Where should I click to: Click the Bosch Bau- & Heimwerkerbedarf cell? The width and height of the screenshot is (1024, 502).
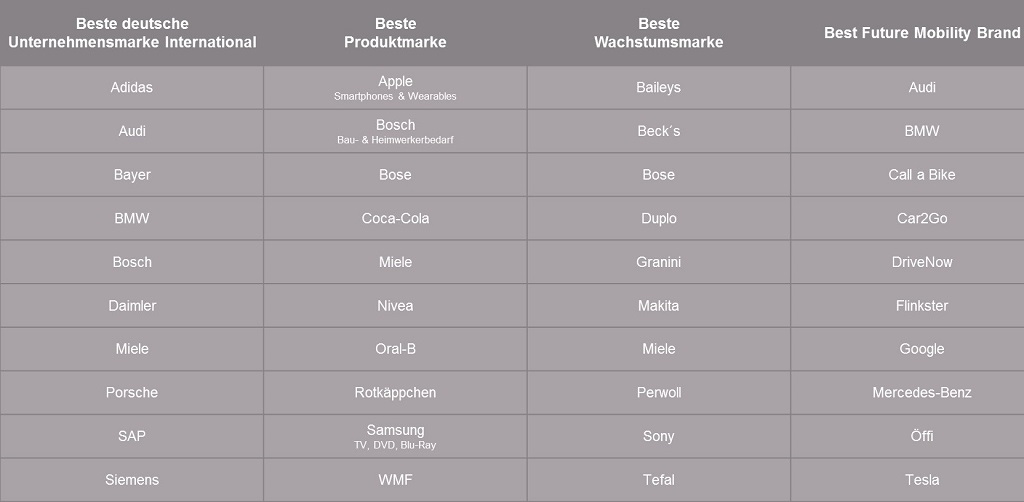tap(395, 131)
